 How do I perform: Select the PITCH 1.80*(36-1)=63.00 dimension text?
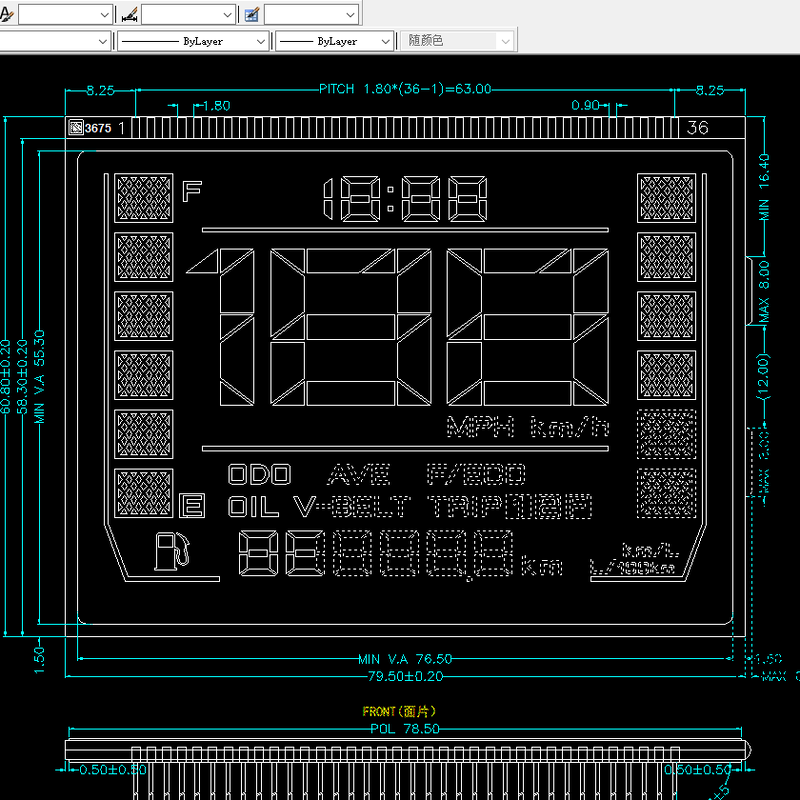point(404,90)
